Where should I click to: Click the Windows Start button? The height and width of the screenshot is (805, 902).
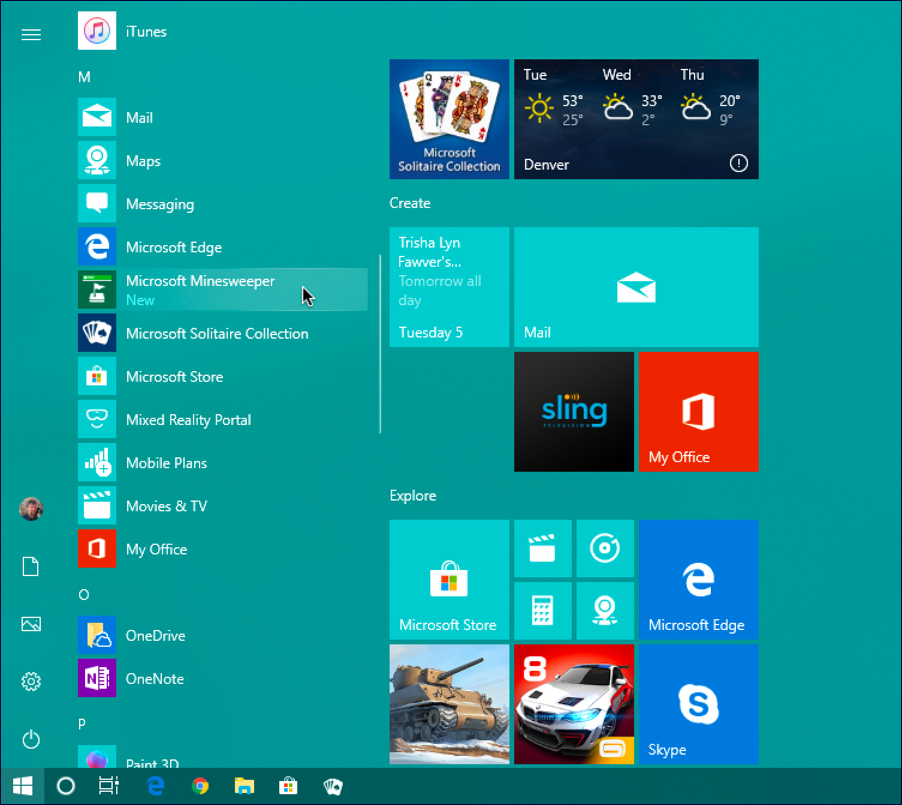pyautogui.click(x=22, y=786)
